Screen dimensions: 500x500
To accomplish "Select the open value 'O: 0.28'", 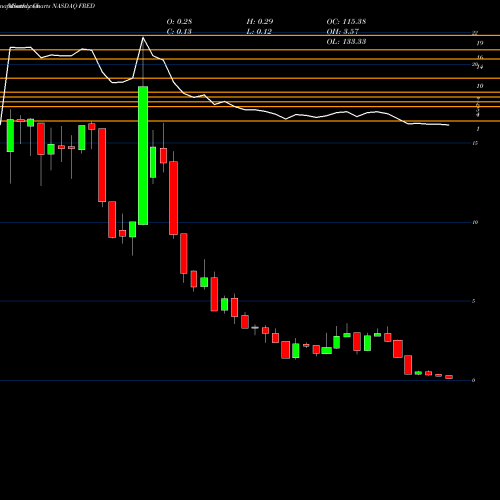I will (179, 21).
